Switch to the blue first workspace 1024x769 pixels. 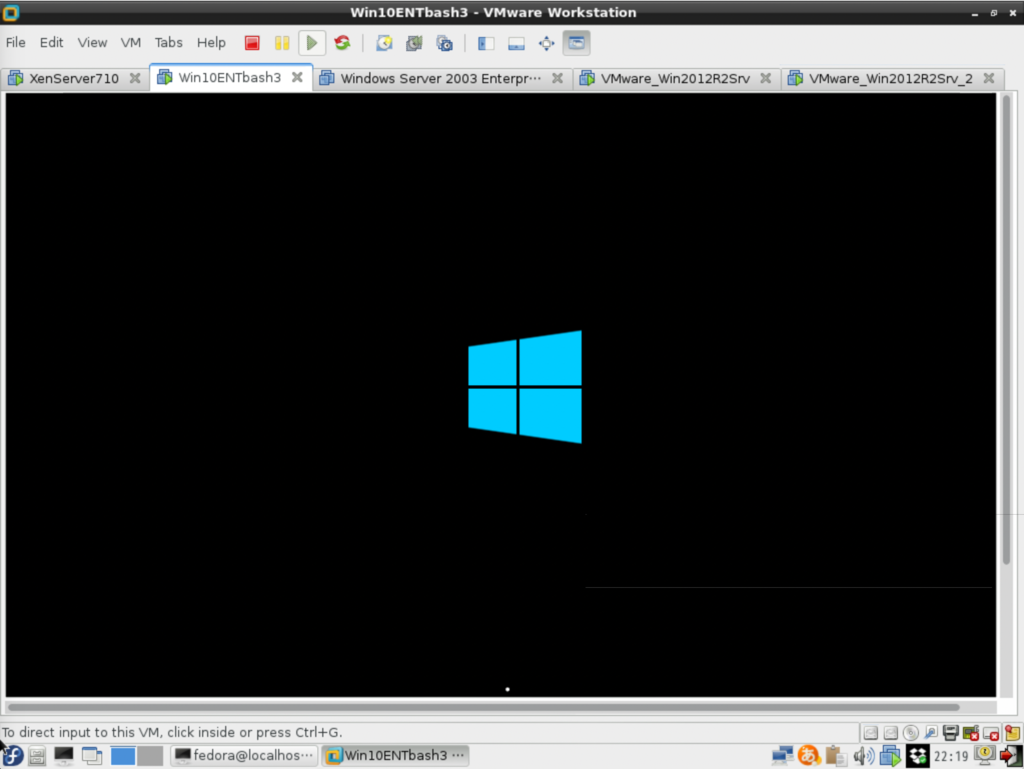[123, 755]
